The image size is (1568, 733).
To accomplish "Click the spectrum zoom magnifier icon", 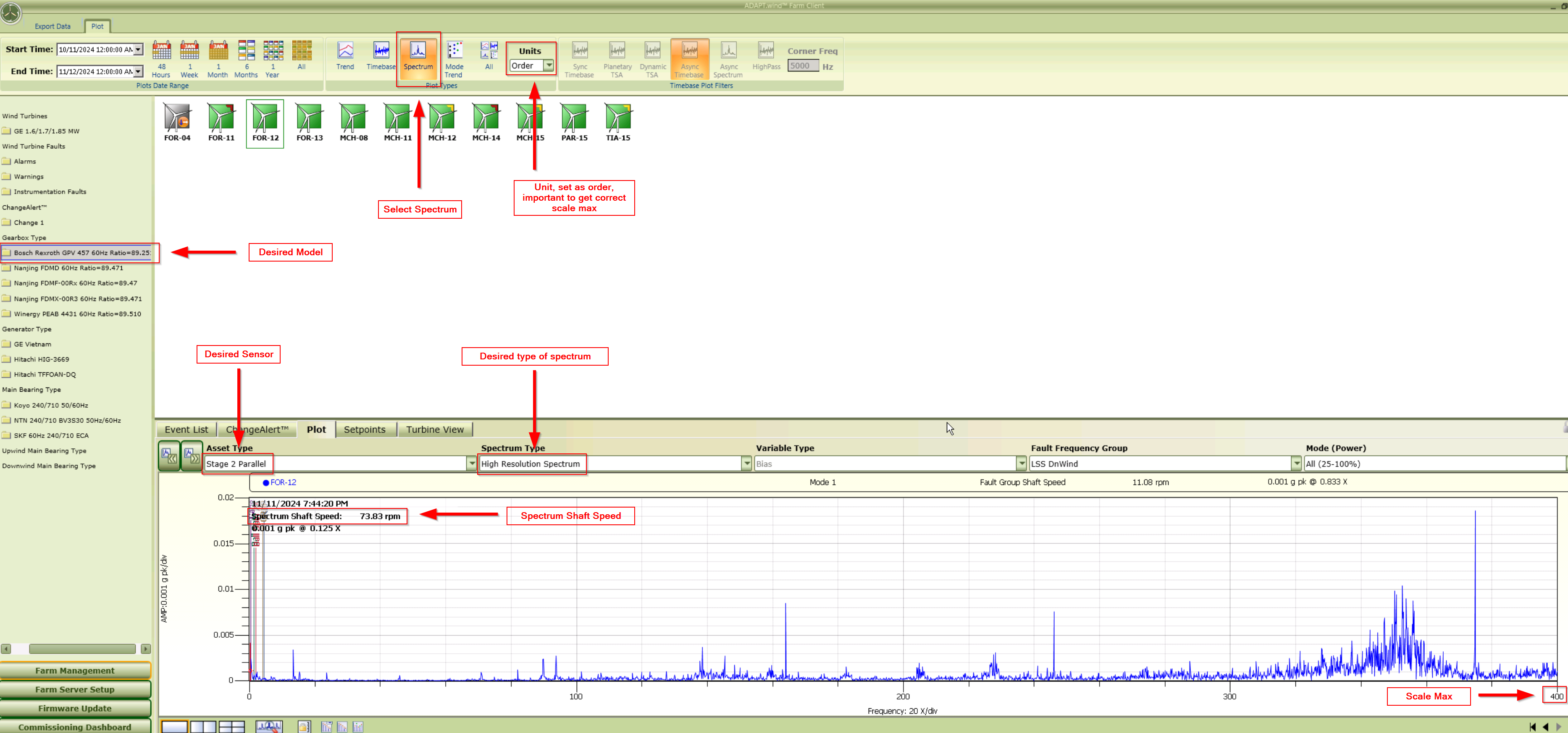I will (x=268, y=726).
